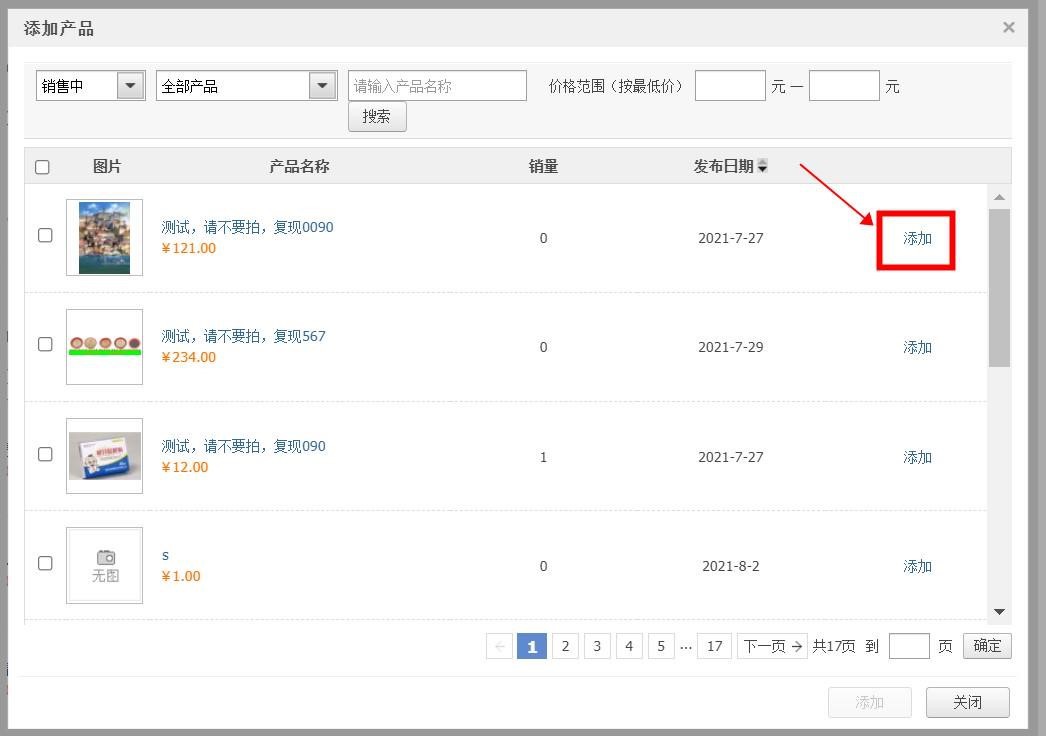The height and width of the screenshot is (736, 1046).
Task: Close the 添加产品 dialog with X
Action: [x=1009, y=28]
